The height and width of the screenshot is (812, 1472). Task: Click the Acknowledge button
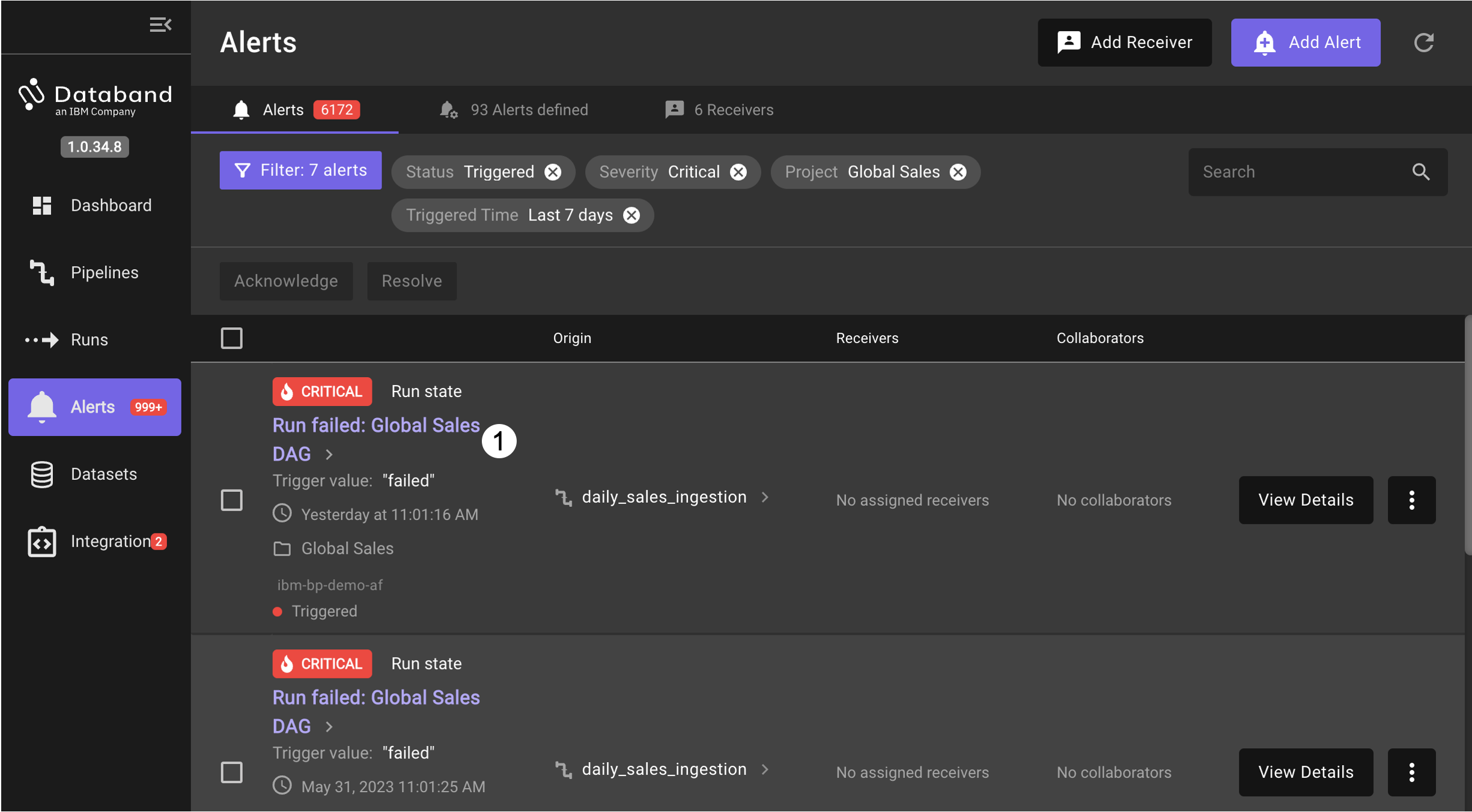point(286,281)
